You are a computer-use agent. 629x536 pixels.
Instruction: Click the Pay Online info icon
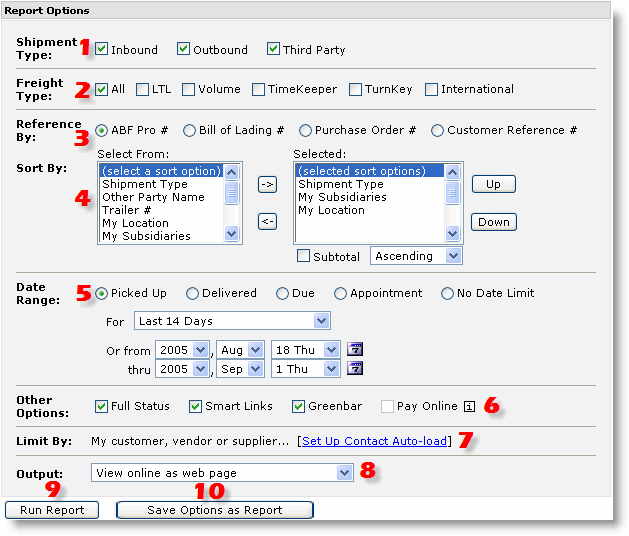[x=467, y=407]
